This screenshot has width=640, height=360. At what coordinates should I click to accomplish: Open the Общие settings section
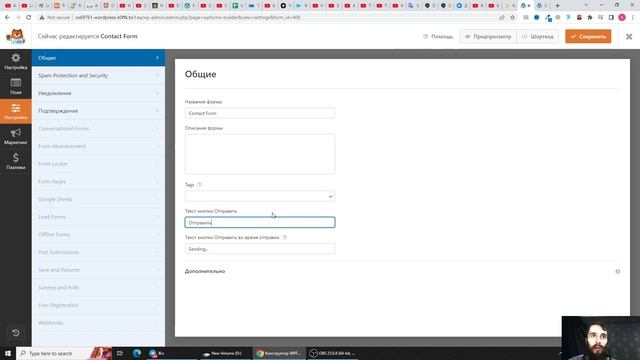98,58
